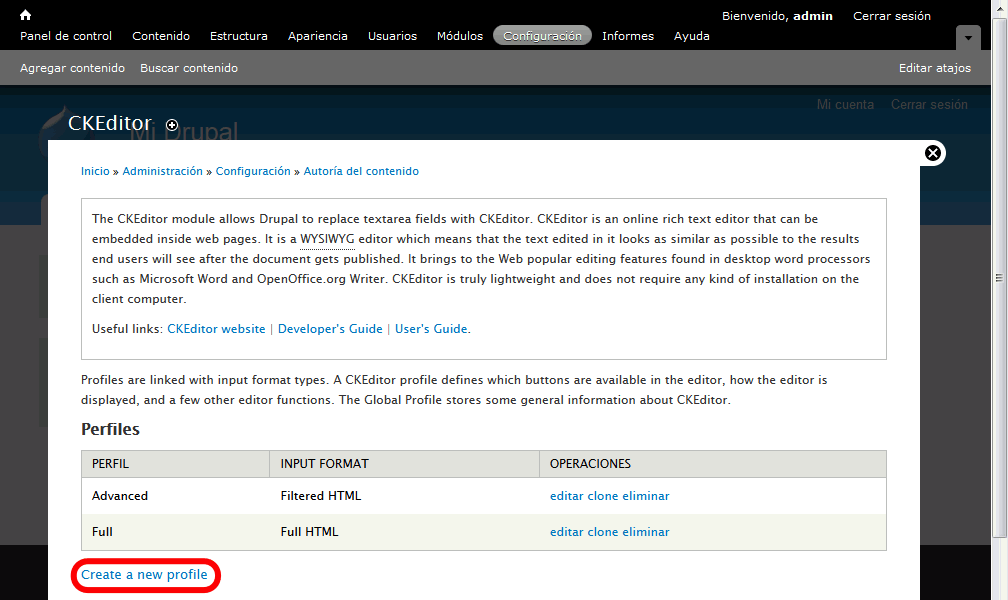Image resolution: width=1008 pixels, height=600 pixels.
Task: Click eliminar for Advanced profile
Action: [x=645, y=496]
